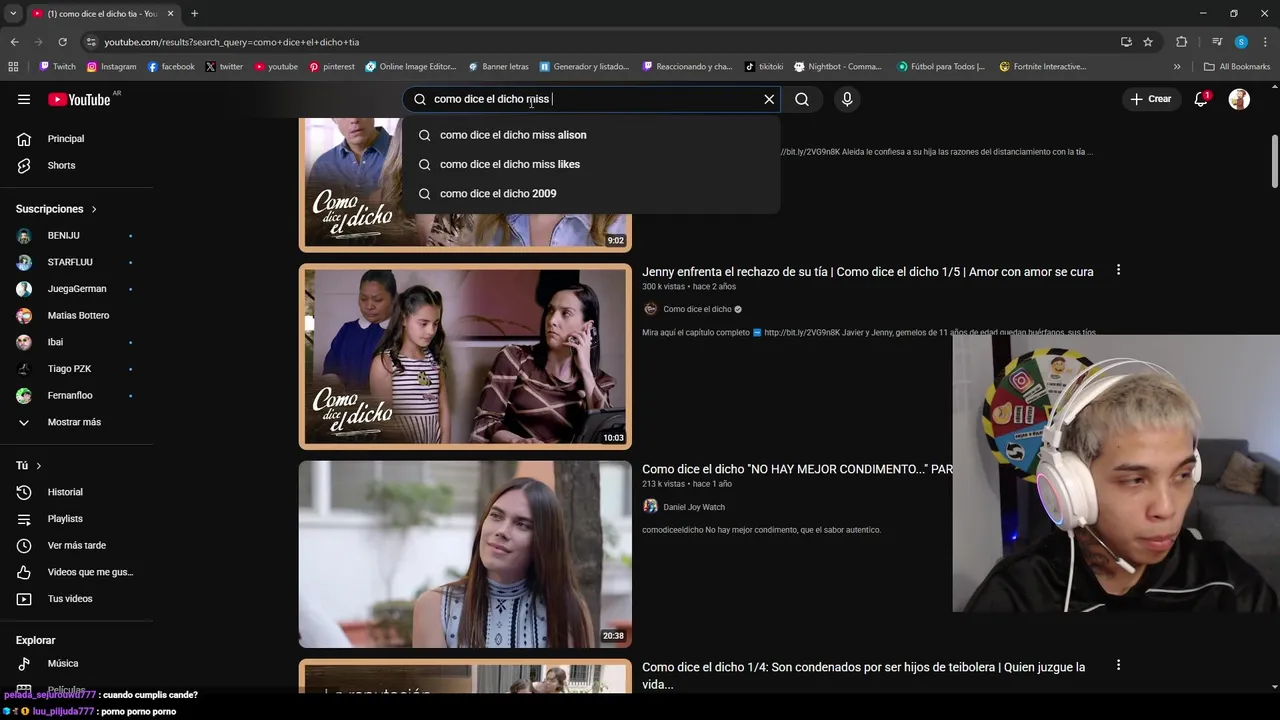Image resolution: width=1280 pixels, height=720 pixels.
Task: Open the twitter bookmark
Action: [x=224, y=67]
